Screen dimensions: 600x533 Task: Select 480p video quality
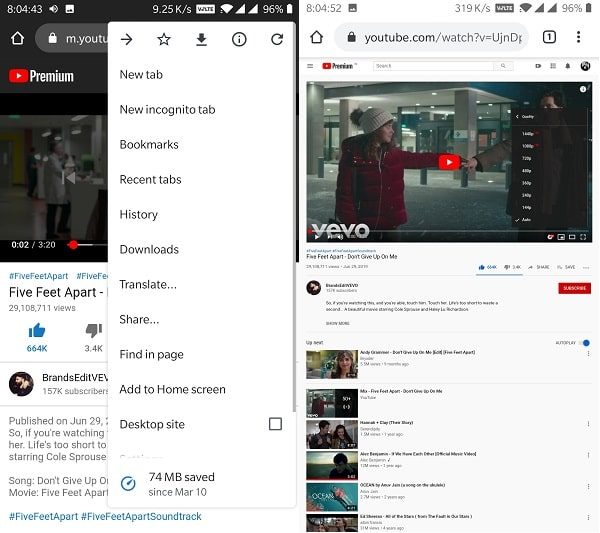point(527,171)
